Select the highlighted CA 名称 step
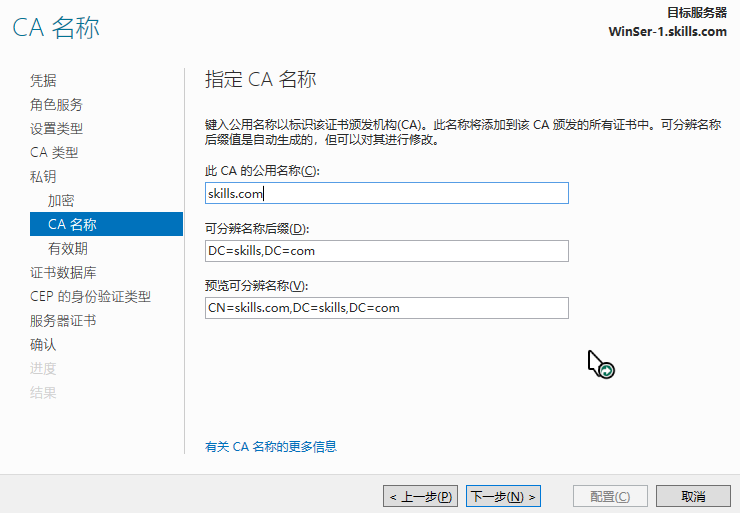 click(72, 224)
